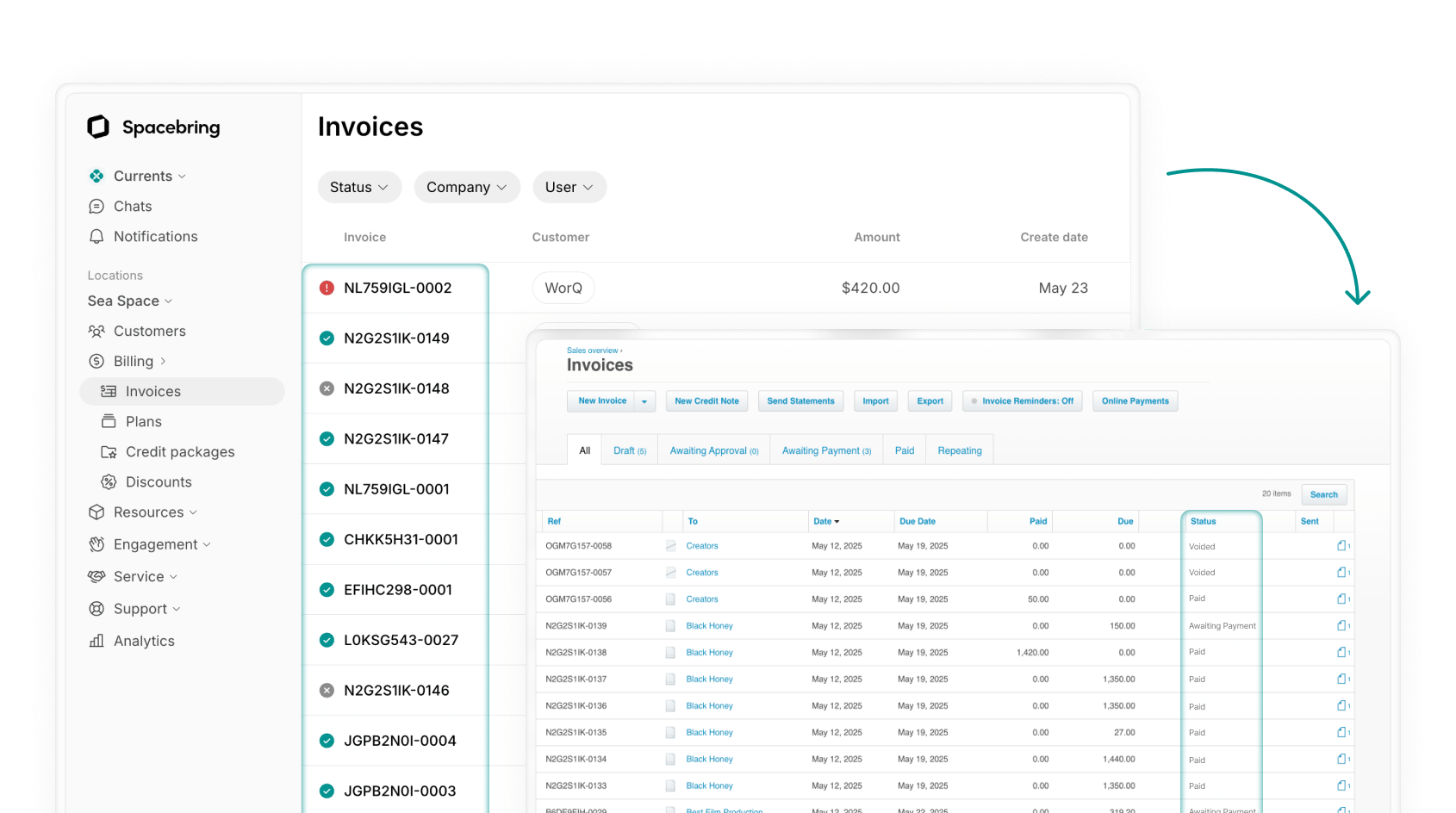Click the Due Date column header
This screenshot has width=1456, height=813.
coord(918,521)
